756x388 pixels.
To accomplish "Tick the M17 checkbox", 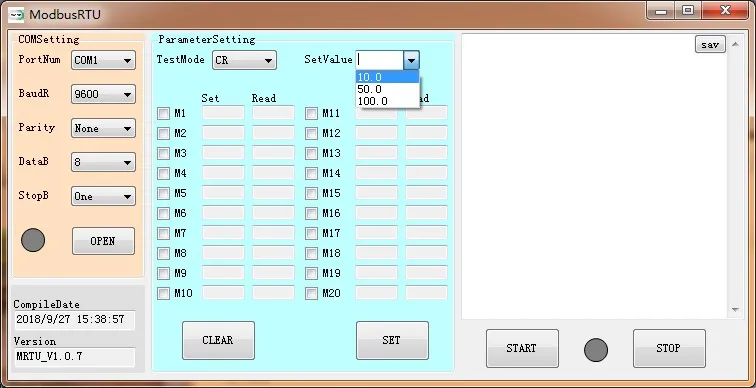I will point(311,234).
